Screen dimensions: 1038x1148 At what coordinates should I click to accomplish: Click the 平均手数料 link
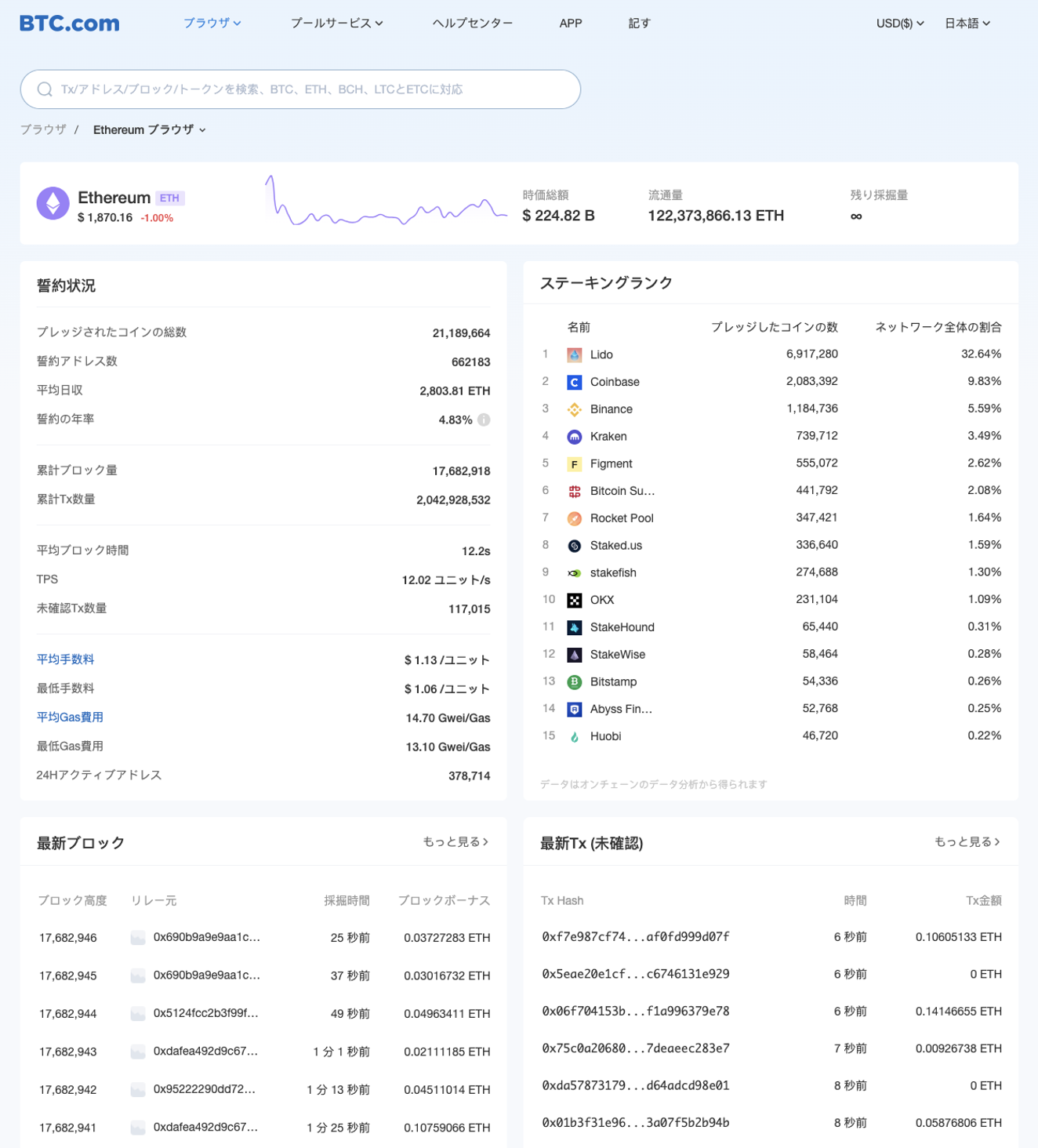64,659
